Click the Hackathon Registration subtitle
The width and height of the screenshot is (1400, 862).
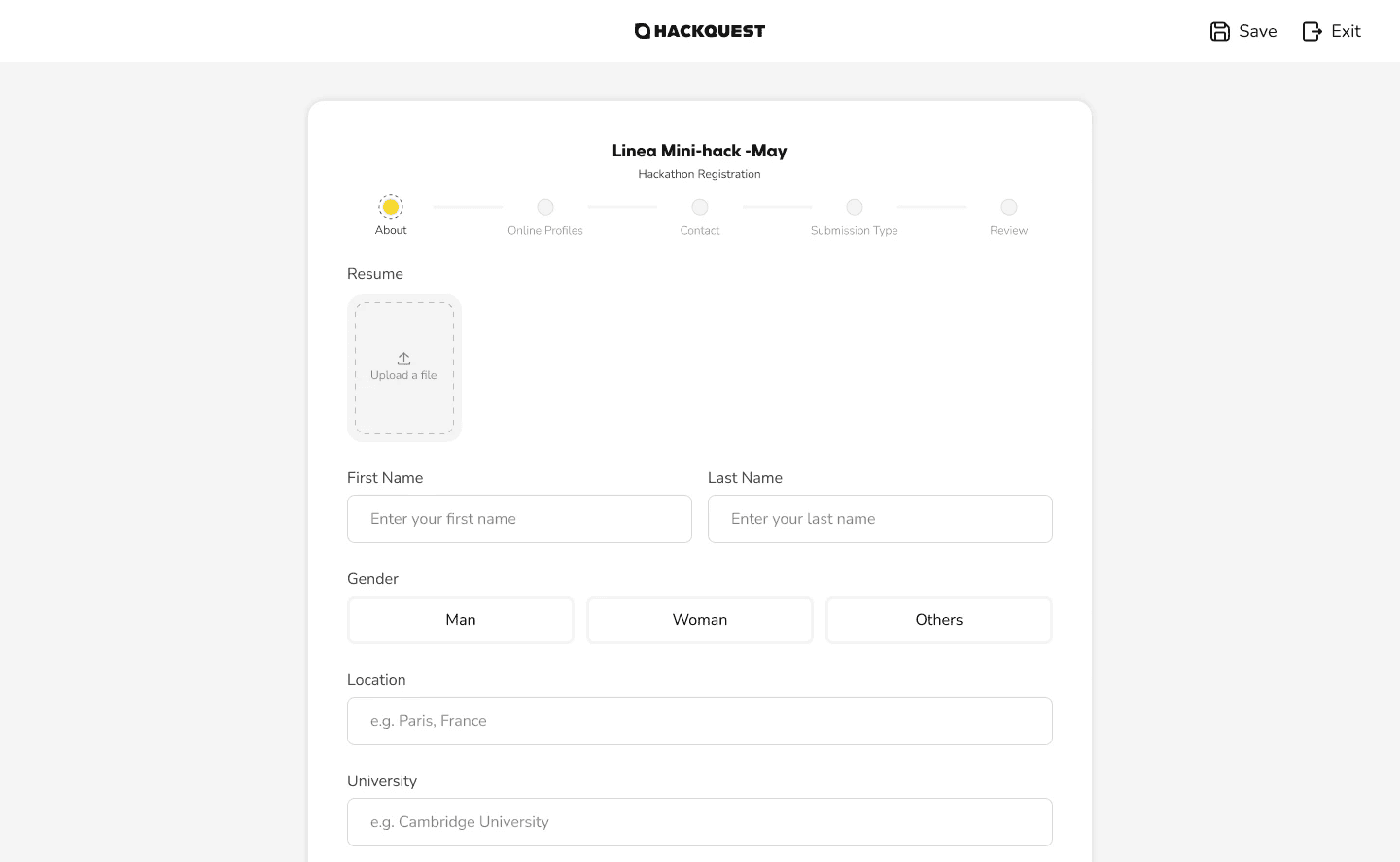(x=700, y=174)
